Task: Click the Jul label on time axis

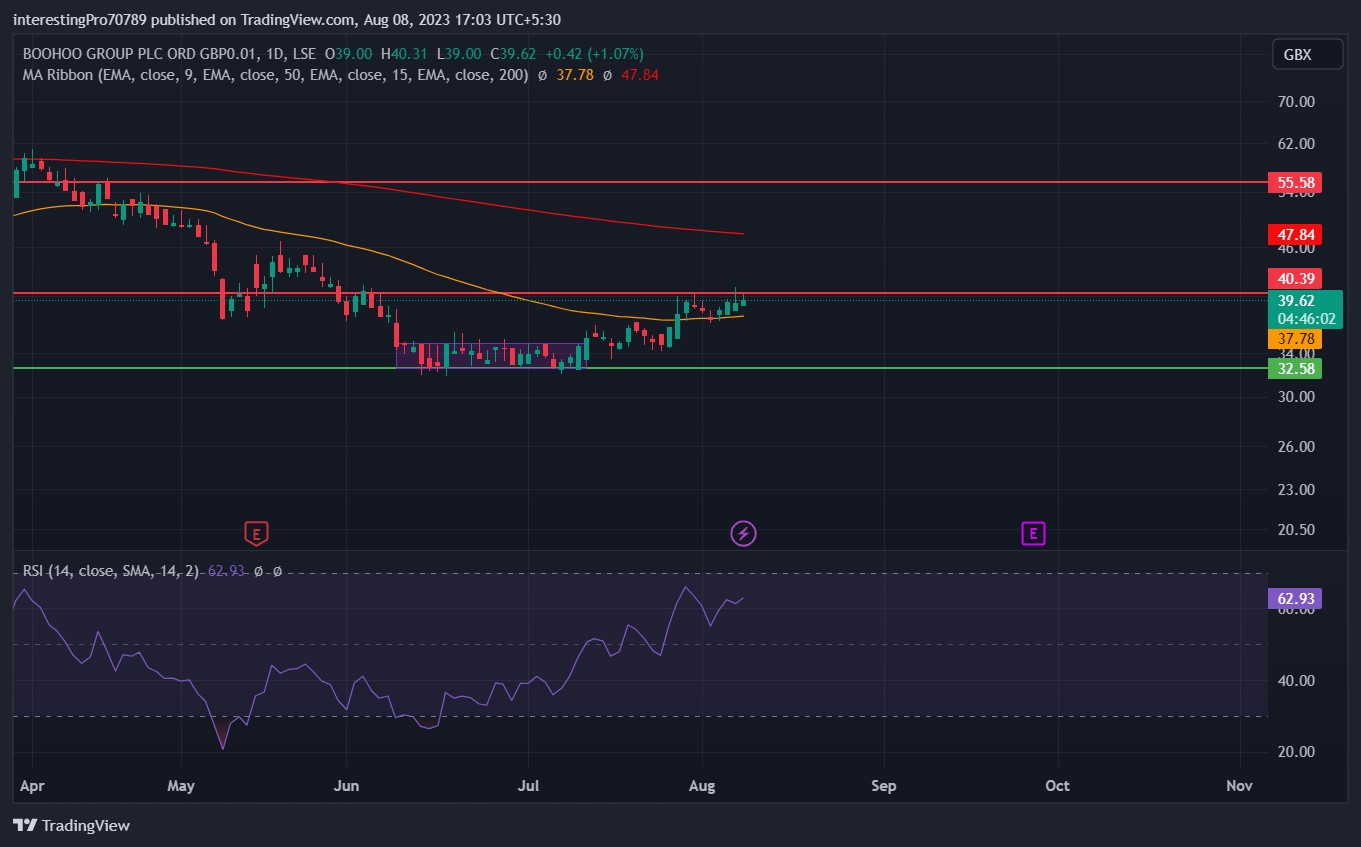Action: [x=528, y=786]
